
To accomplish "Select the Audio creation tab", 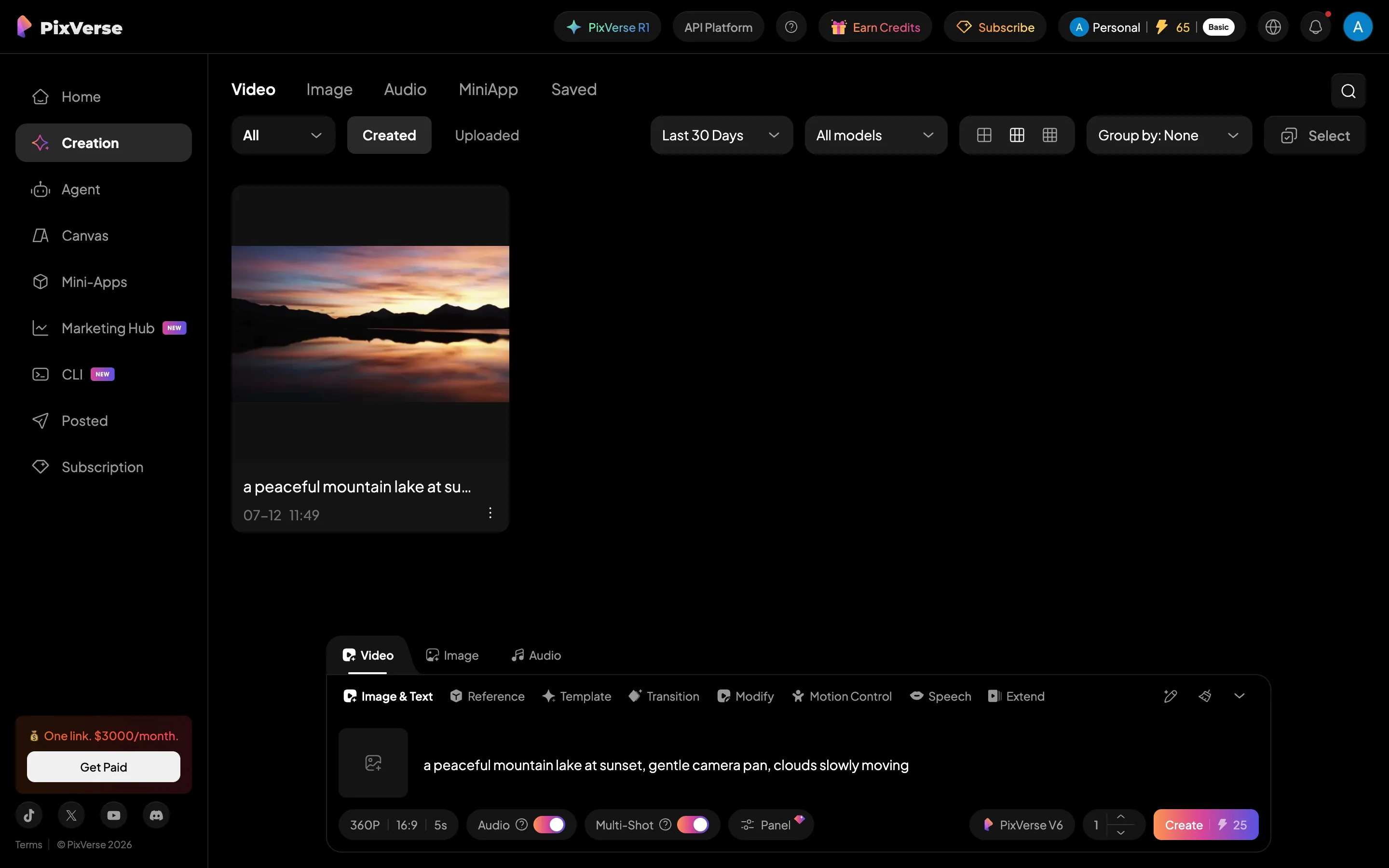I will click(536, 655).
